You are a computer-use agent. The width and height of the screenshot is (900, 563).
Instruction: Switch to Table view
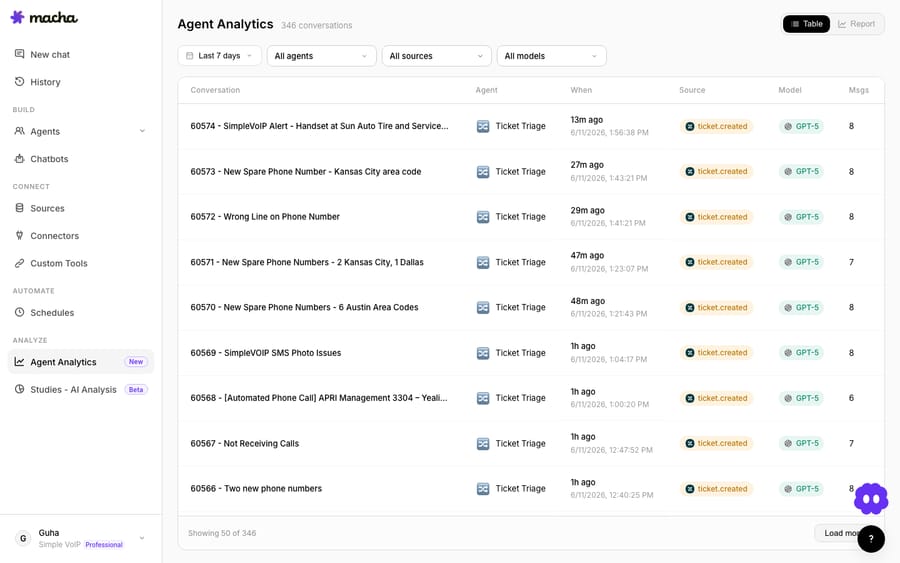pos(806,24)
